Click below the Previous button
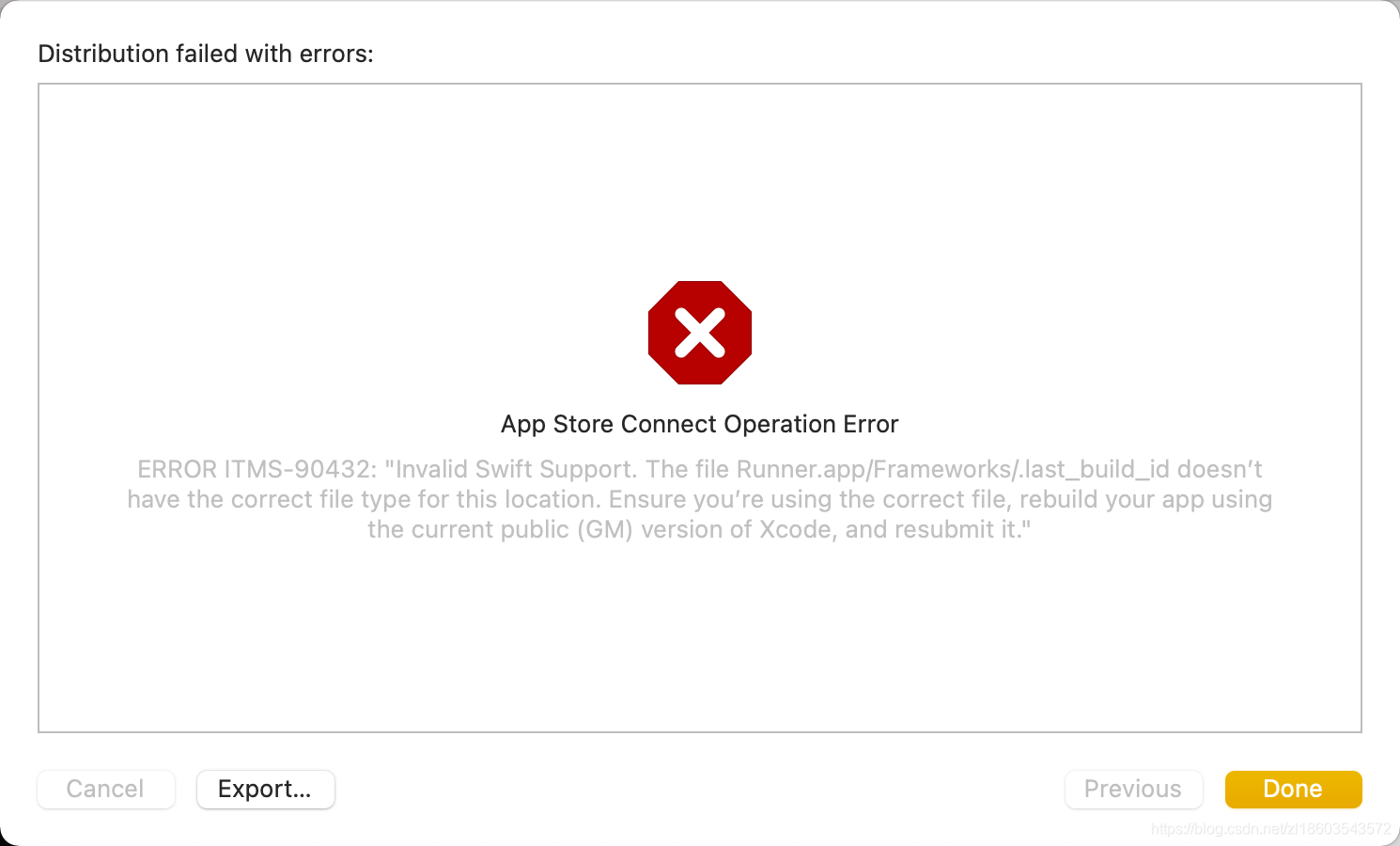This screenshot has width=1400, height=846. [x=1132, y=827]
